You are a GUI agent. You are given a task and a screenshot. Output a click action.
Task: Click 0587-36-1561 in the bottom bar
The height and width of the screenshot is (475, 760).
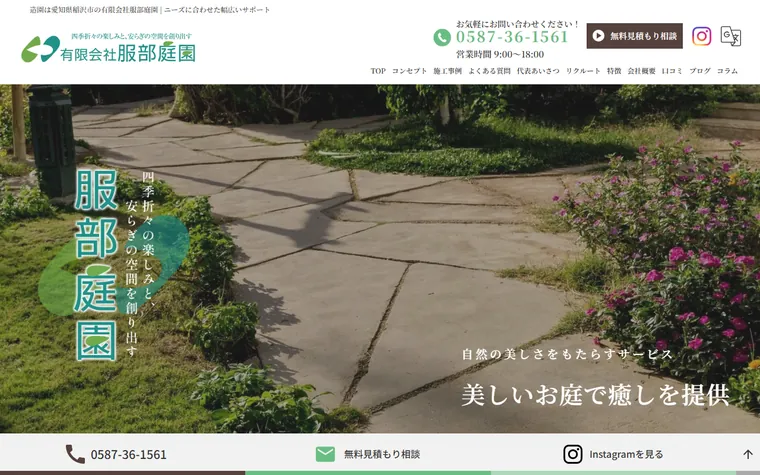tap(128, 455)
